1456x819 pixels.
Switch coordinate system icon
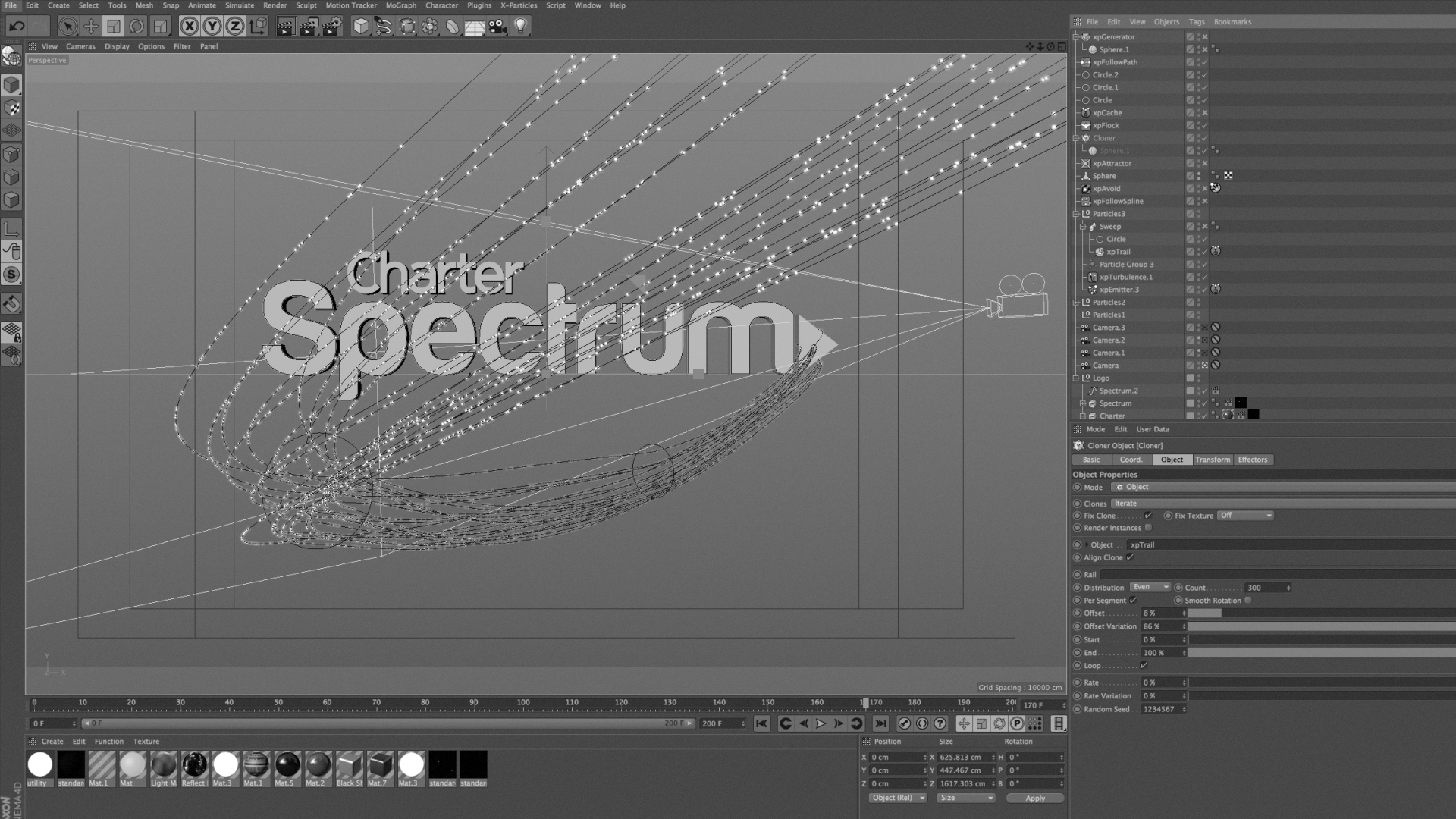coord(259,27)
